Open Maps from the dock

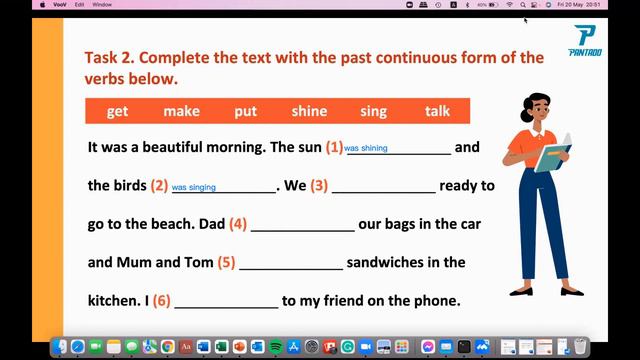click(x=149, y=347)
